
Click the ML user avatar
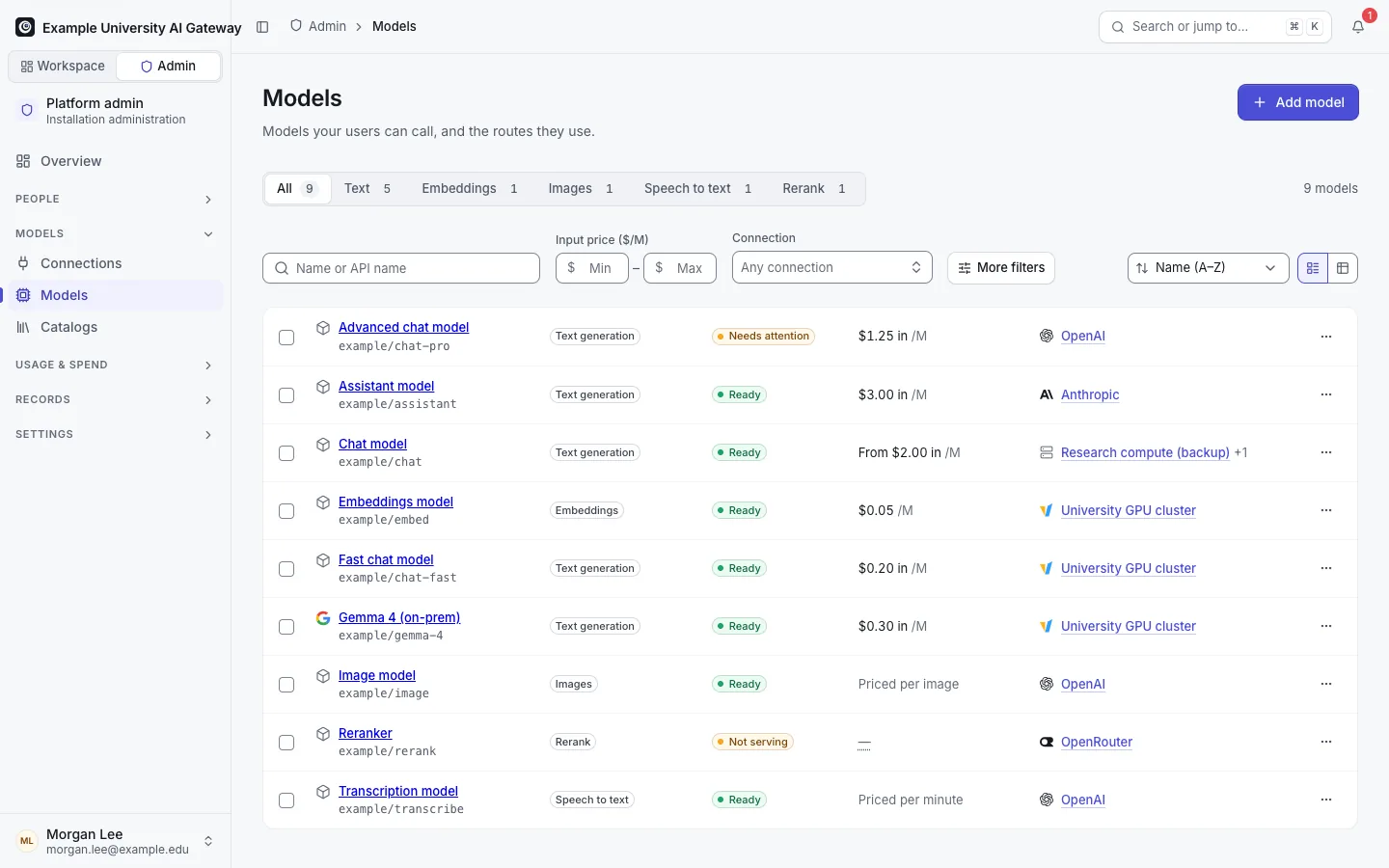[x=27, y=841]
